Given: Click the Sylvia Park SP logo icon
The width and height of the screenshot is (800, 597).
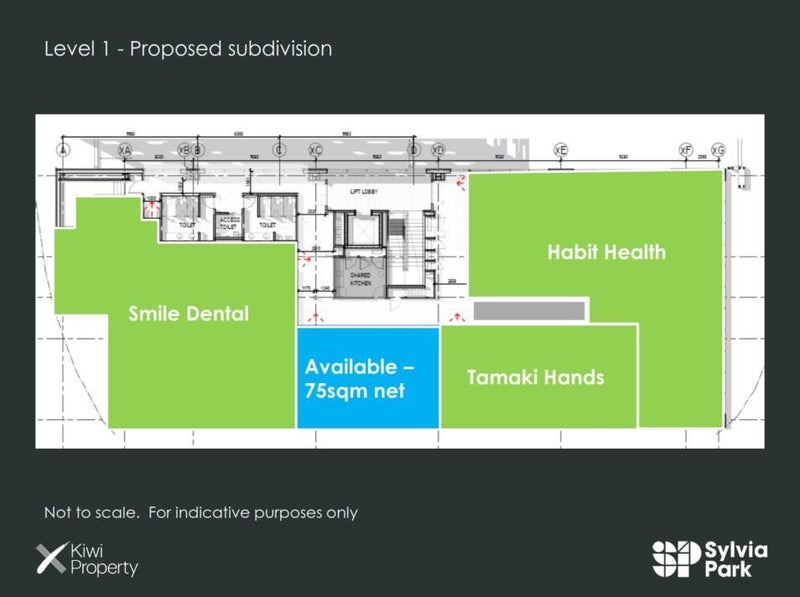Looking at the screenshot, I should (672, 558).
